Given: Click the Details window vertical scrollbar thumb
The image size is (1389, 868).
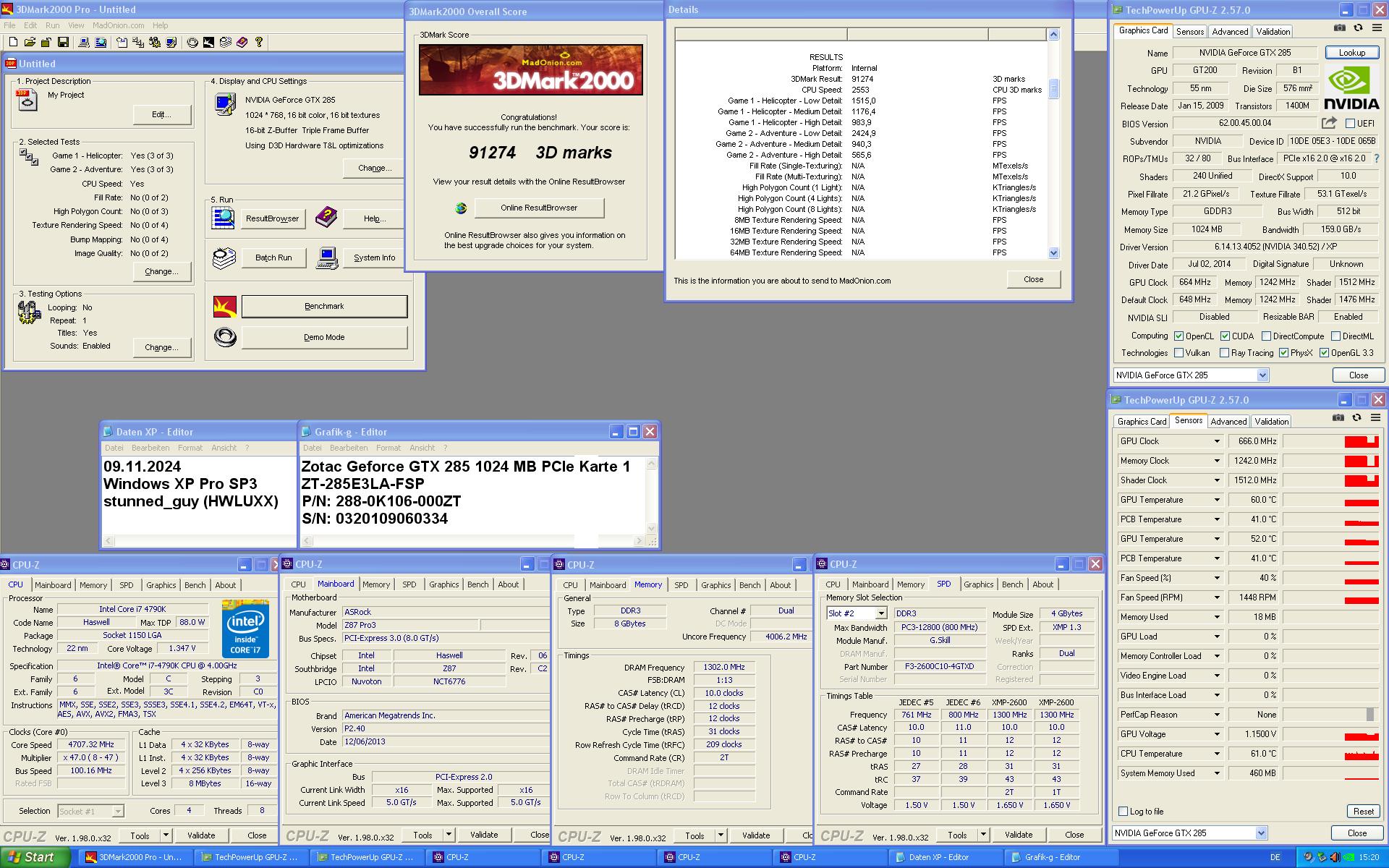Looking at the screenshot, I should point(1053,88).
